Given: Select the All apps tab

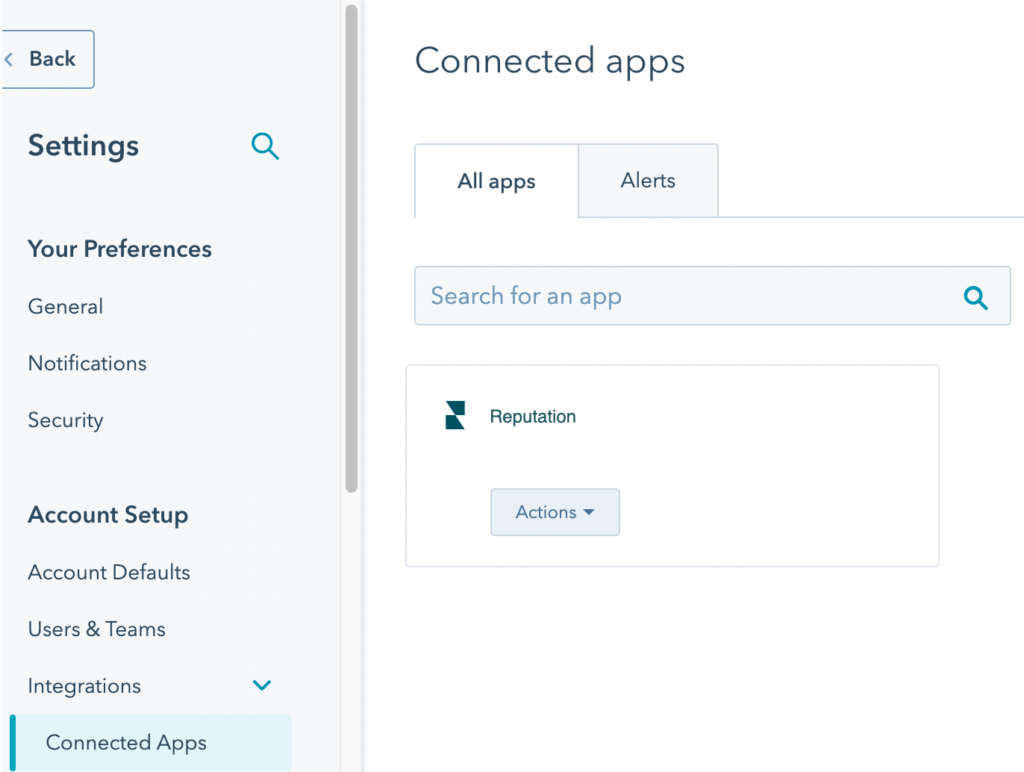Looking at the screenshot, I should pyautogui.click(x=496, y=182).
